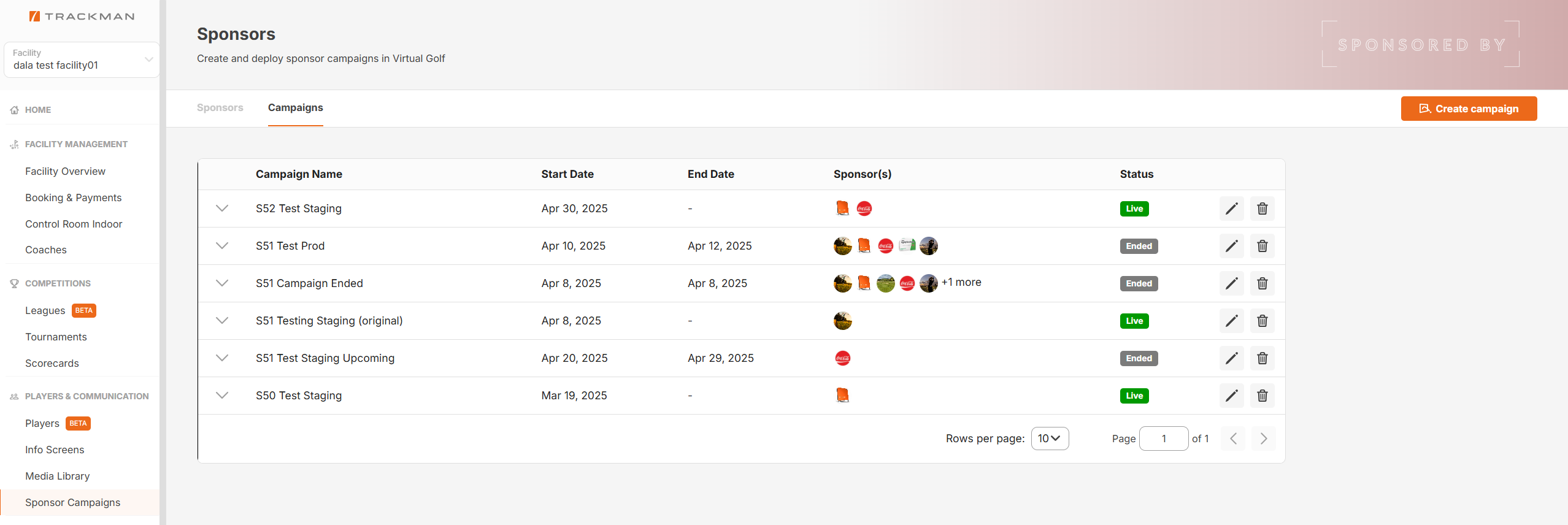Image resolution: width=1568 pixels, height=525 pixels.
Task: Switch to the Sponsors tab
Action: pos(220,108)
